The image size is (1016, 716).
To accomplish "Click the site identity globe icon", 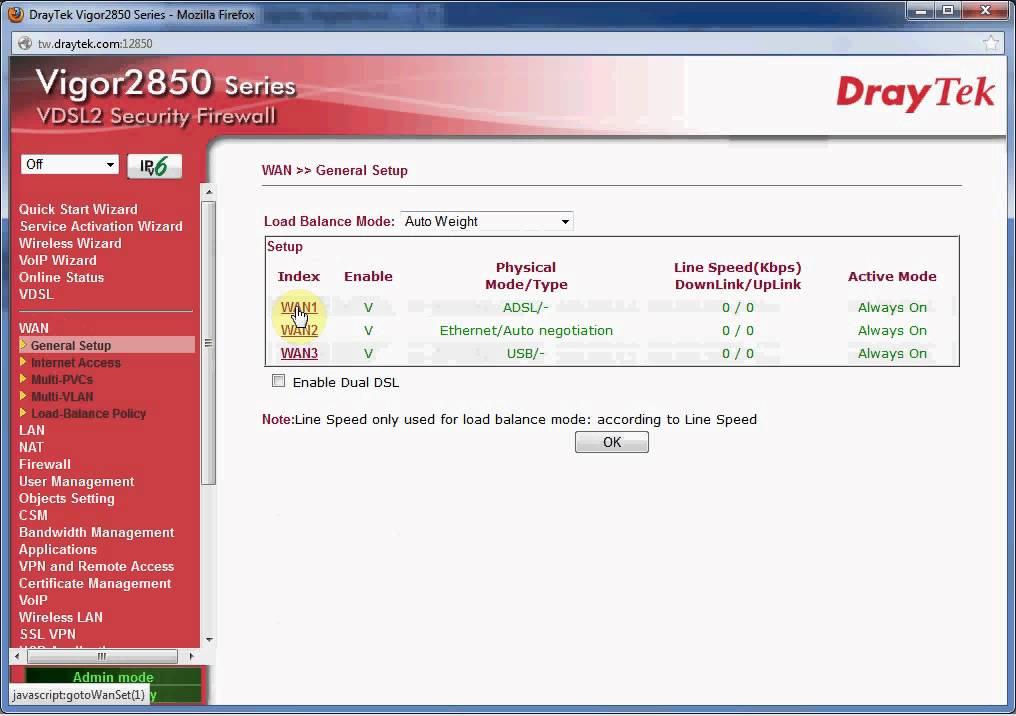I will pyautogui.click(x=25, y=43).
